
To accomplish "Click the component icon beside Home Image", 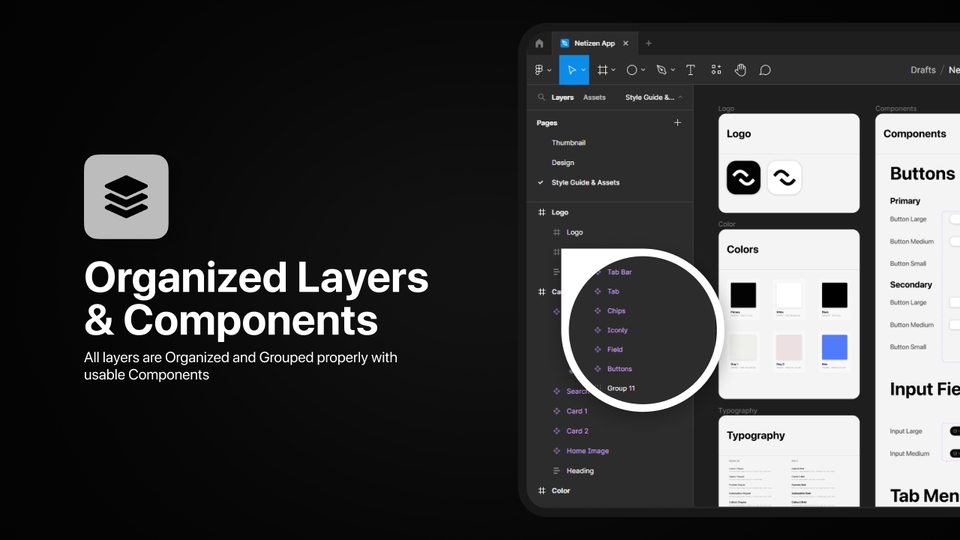I will (x=557, y=451).
